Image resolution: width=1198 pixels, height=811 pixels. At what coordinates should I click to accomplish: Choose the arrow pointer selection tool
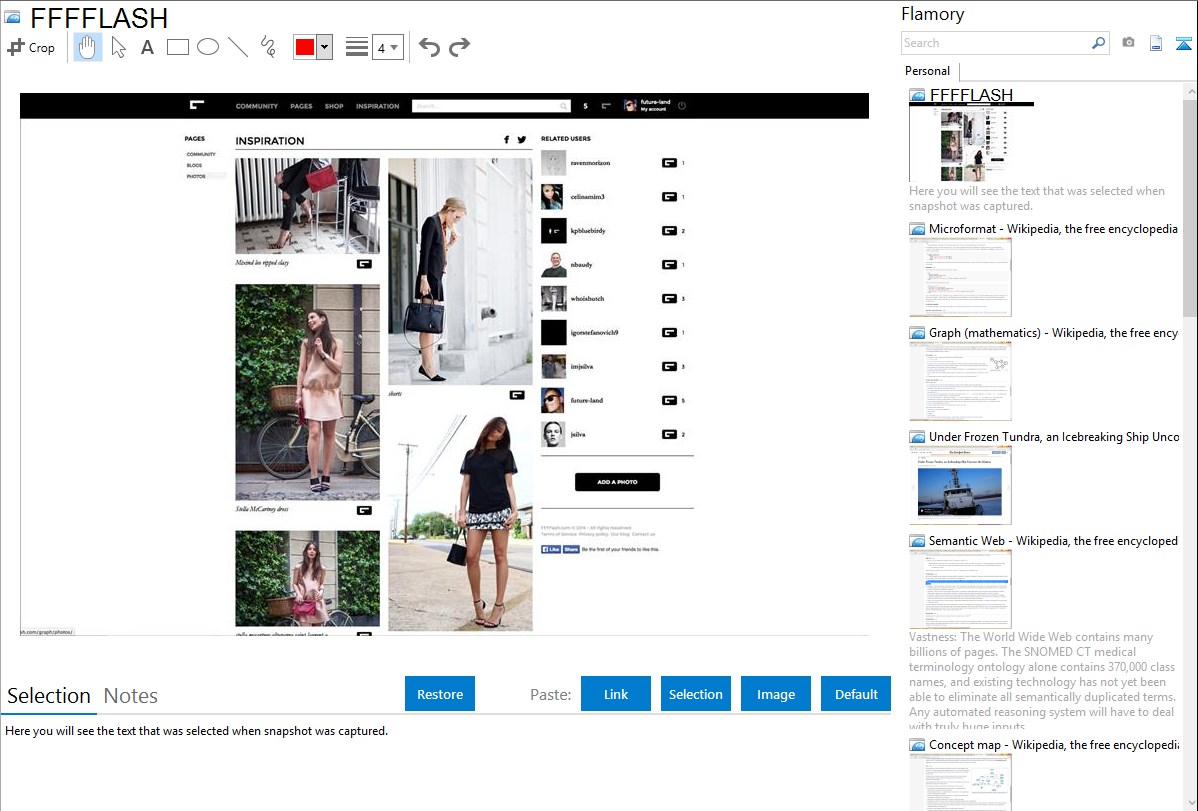118,47
